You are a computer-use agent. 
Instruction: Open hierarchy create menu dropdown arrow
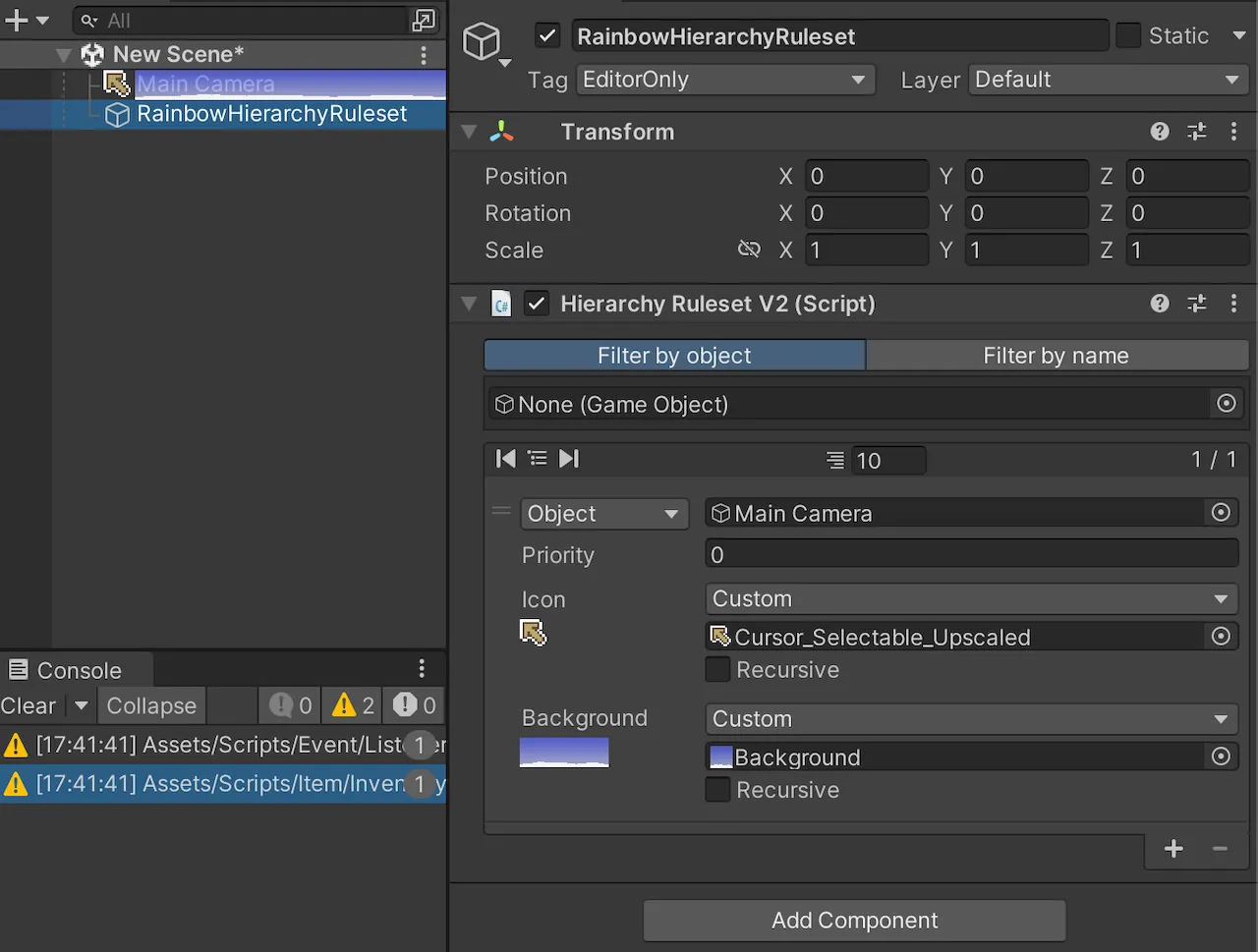coord(42,21)
